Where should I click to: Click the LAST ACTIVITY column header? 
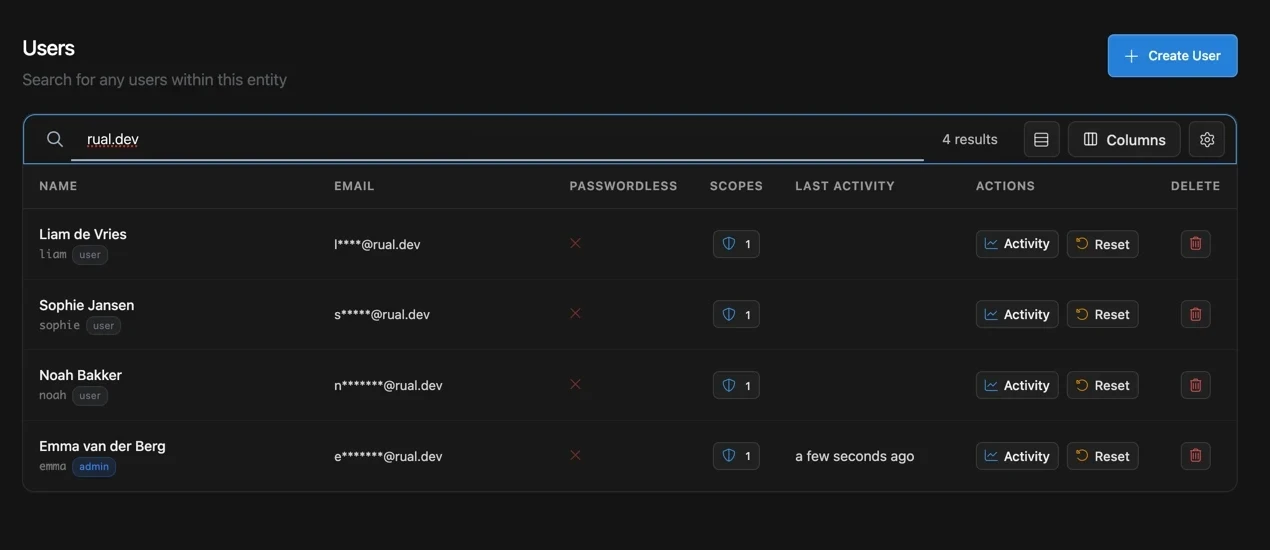click(x=845, y=186)
